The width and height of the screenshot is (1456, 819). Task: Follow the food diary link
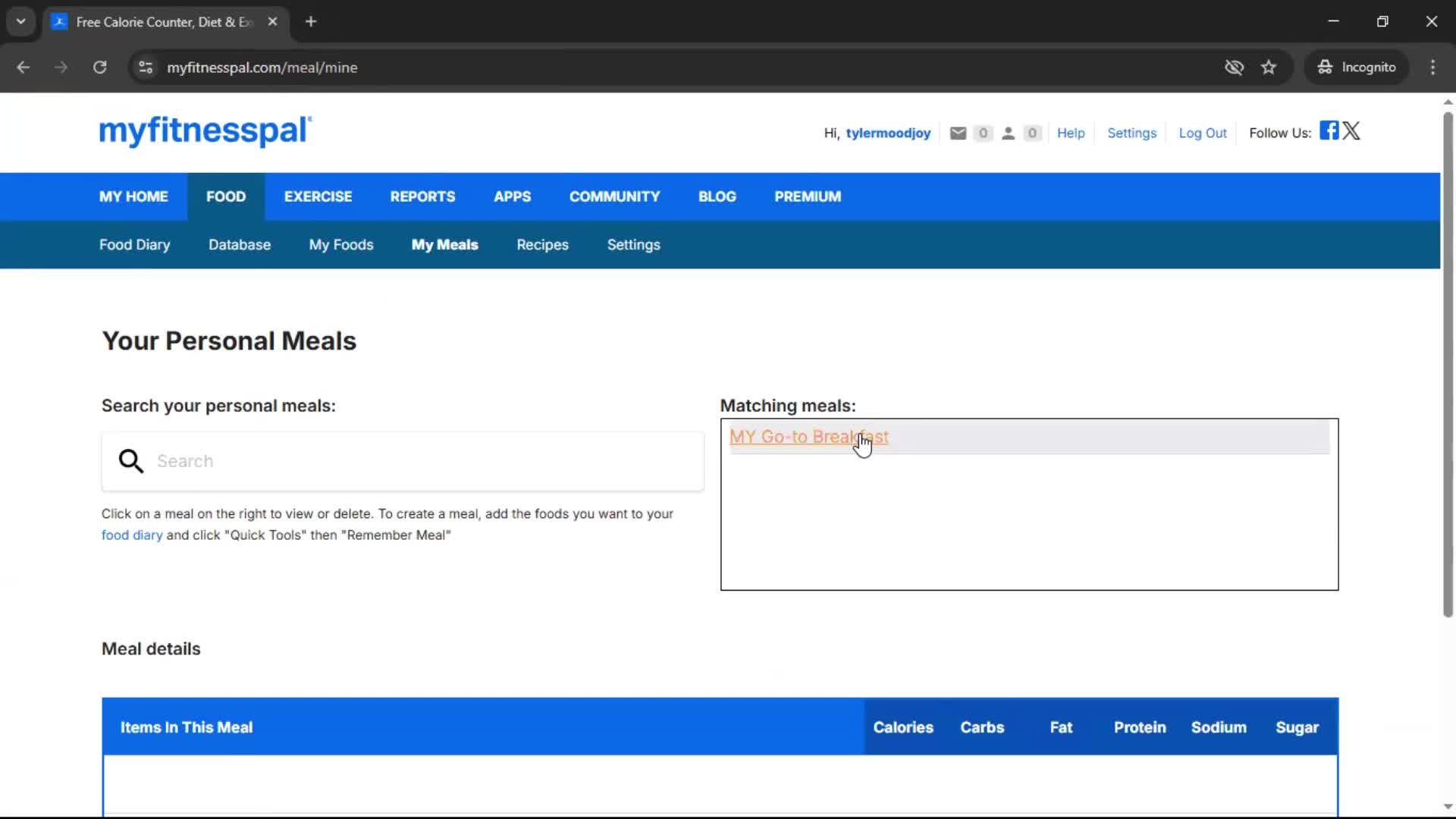pos(132,535)
